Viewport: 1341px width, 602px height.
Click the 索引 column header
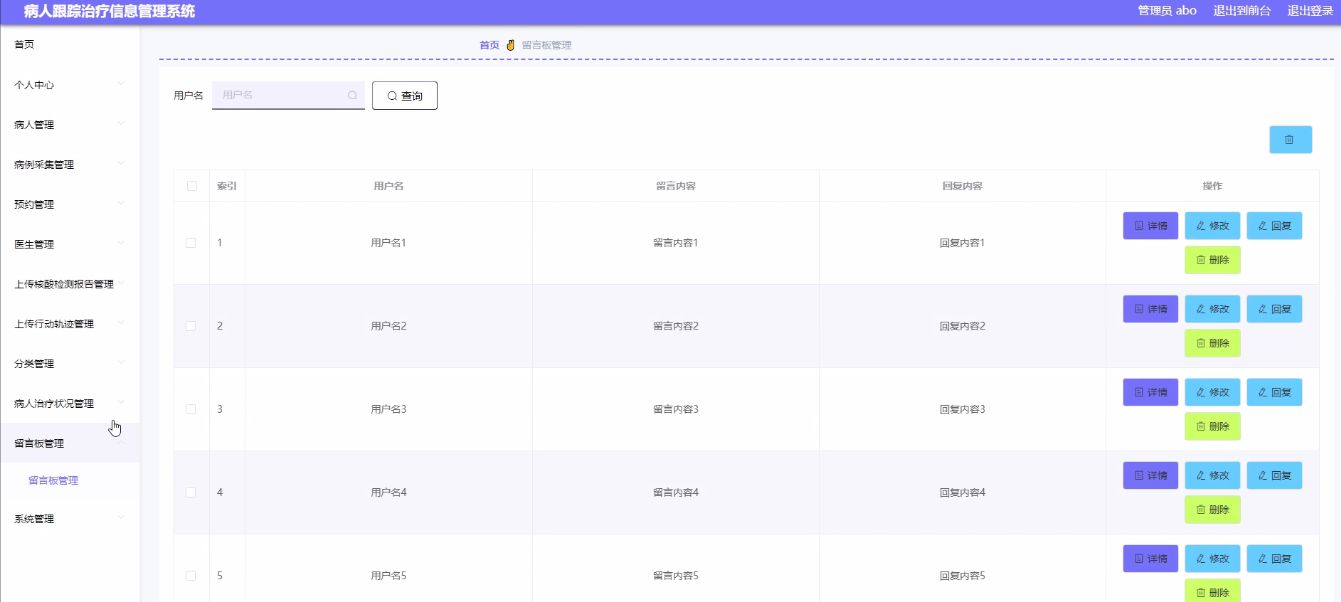coord(227,186)
